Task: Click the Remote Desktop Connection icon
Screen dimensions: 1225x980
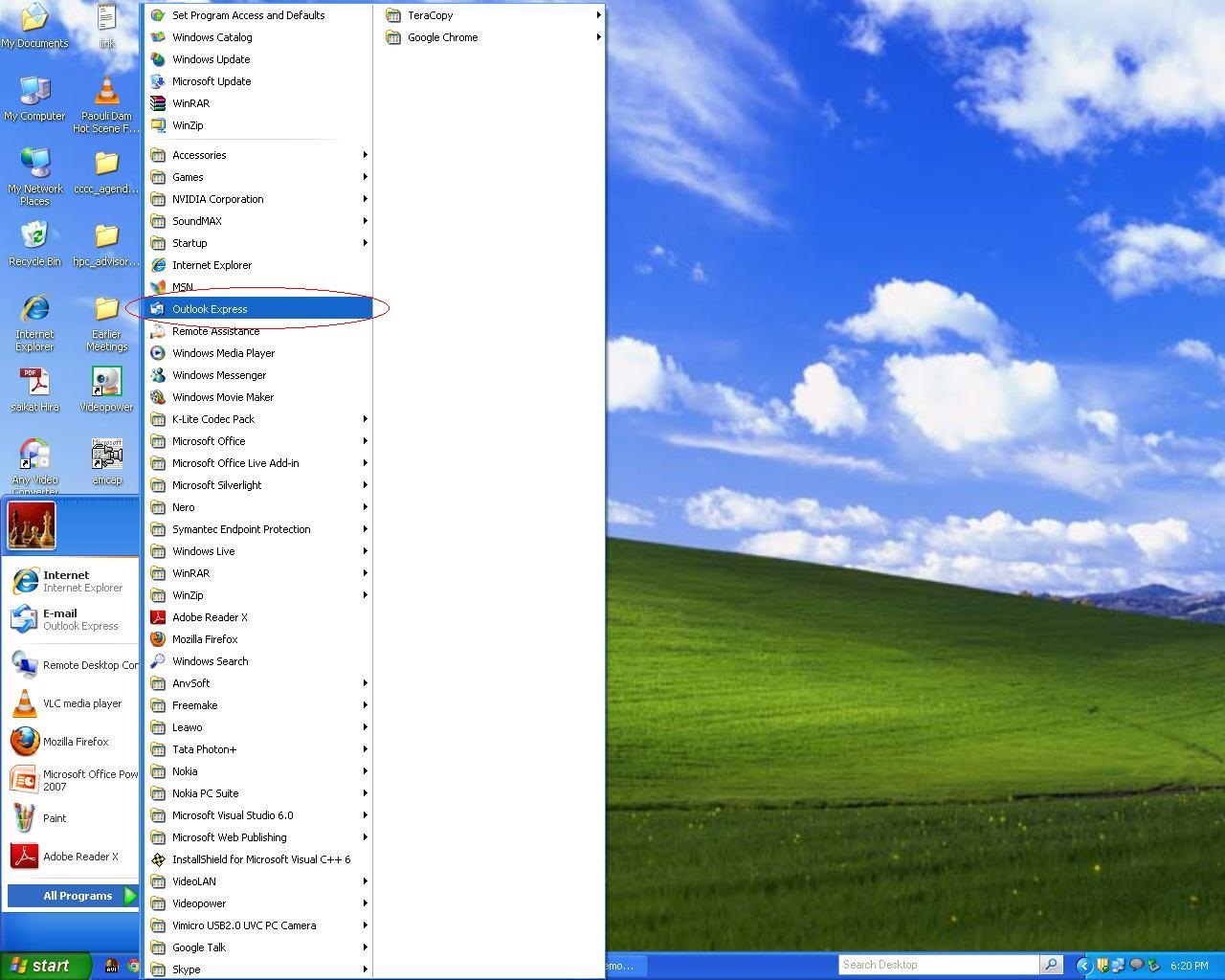Action: (x=24, y=665)
